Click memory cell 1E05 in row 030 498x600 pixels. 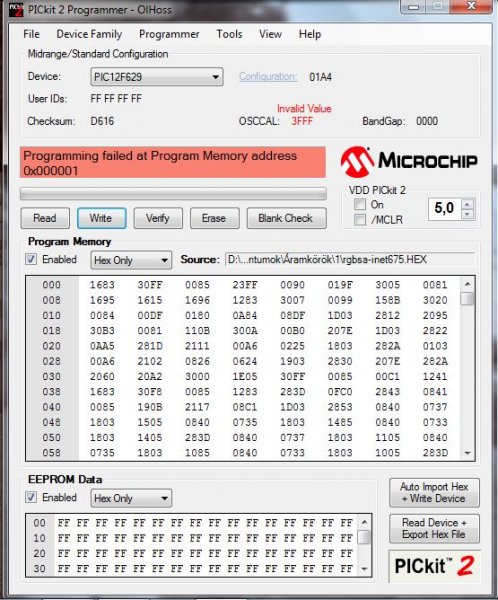(245, 377)
